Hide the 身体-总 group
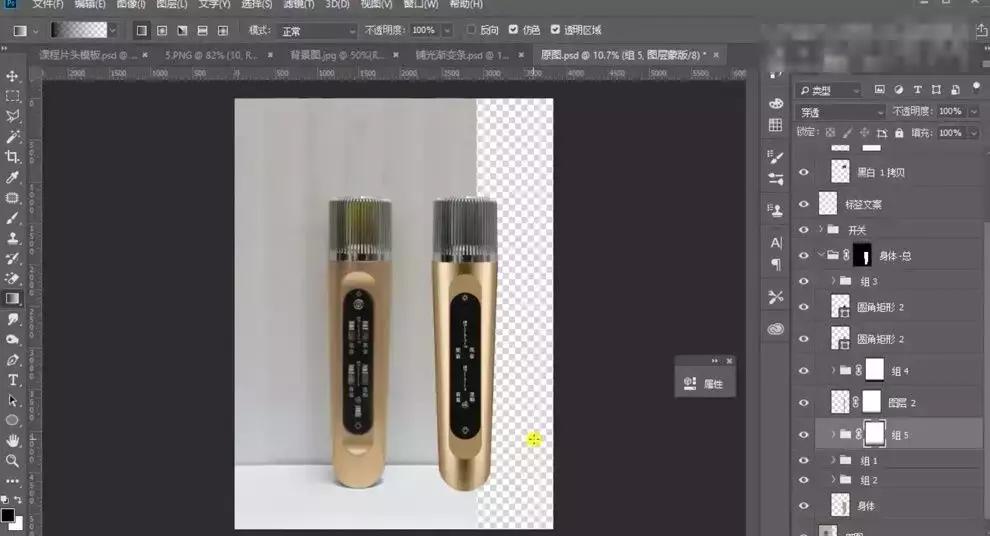This screenshot has height=536, width=990. [x=804, y=255]
